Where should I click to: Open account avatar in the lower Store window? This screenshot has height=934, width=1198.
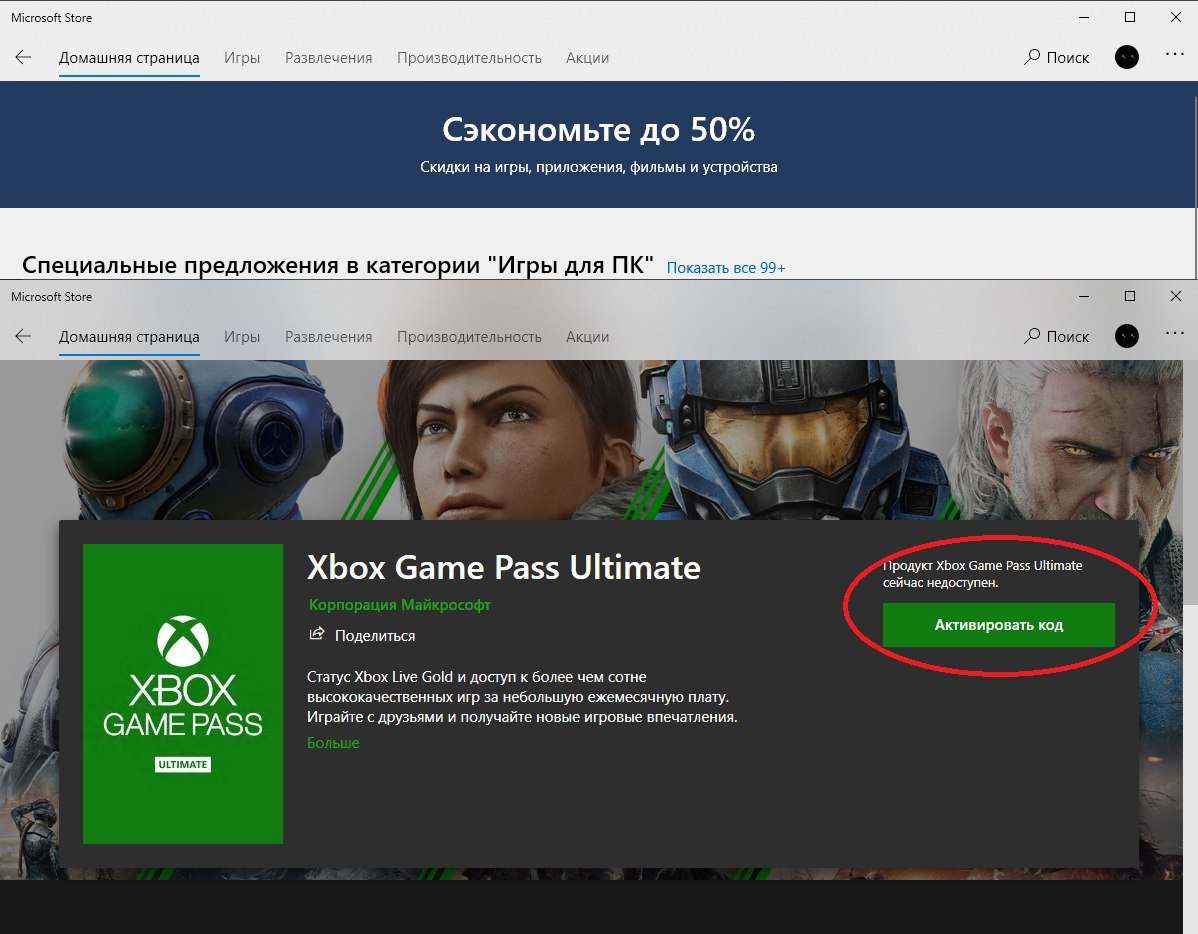1127,336
